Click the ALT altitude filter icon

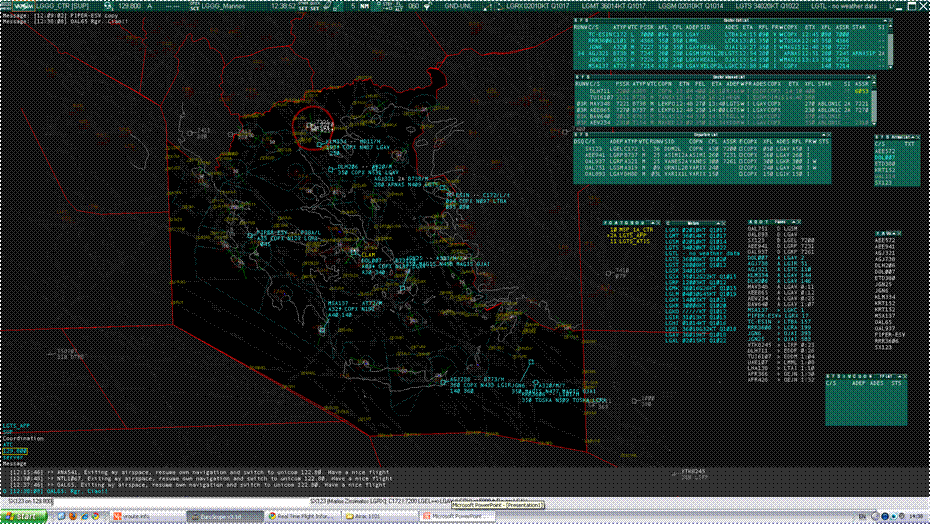pos(400,7)
